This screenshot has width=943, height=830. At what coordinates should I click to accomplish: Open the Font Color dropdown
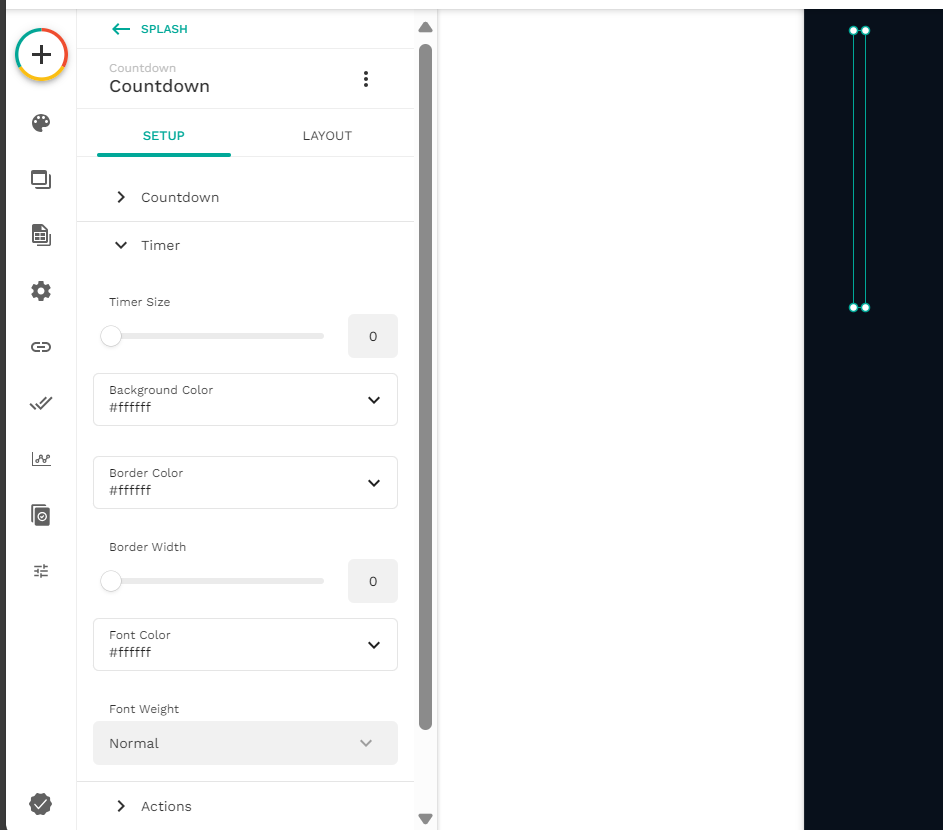(245, 645)
